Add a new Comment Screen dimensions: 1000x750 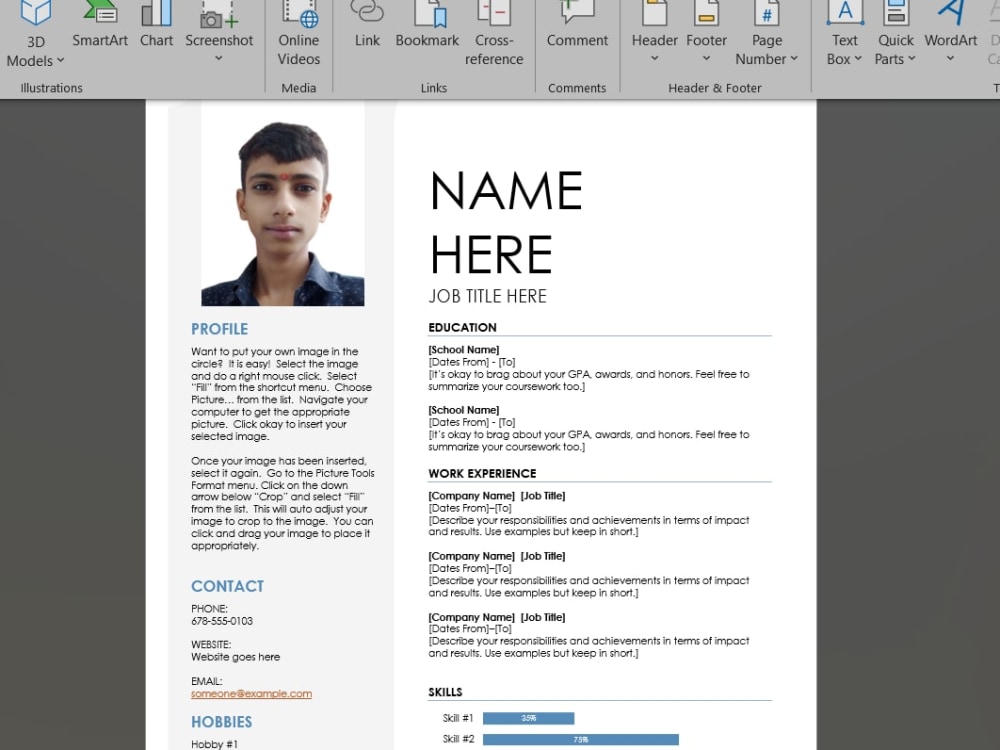tap(577, 26)
